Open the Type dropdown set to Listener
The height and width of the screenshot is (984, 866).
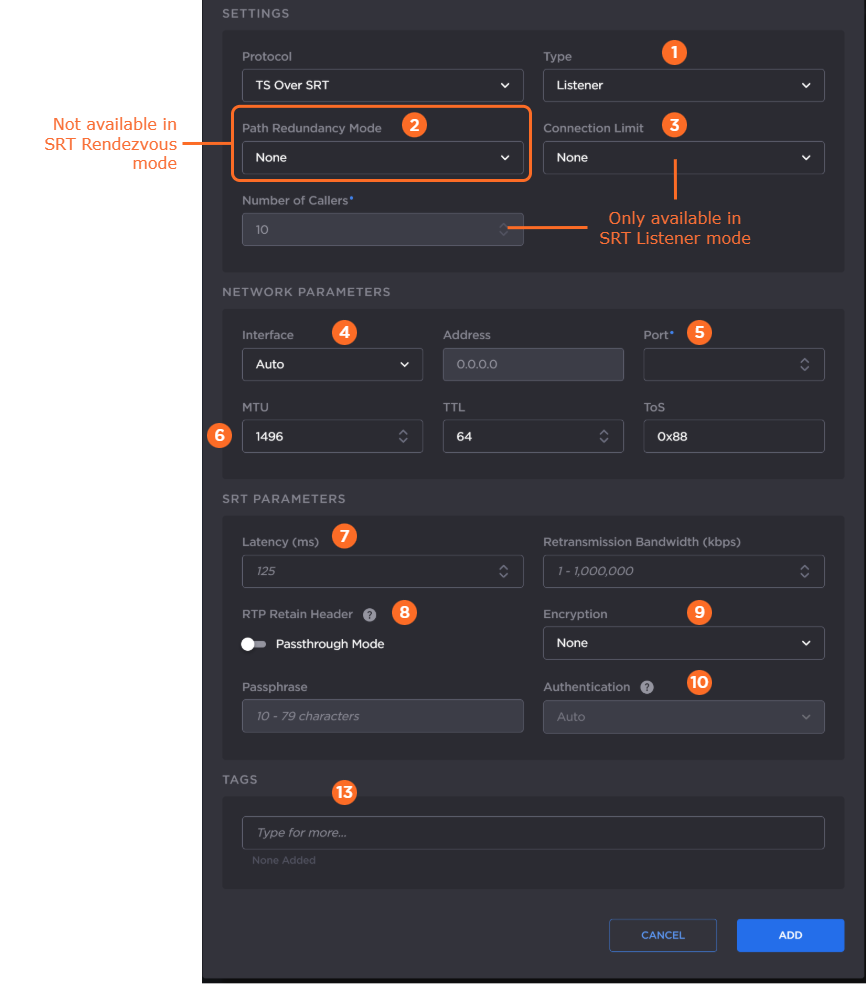click(683, 85)
